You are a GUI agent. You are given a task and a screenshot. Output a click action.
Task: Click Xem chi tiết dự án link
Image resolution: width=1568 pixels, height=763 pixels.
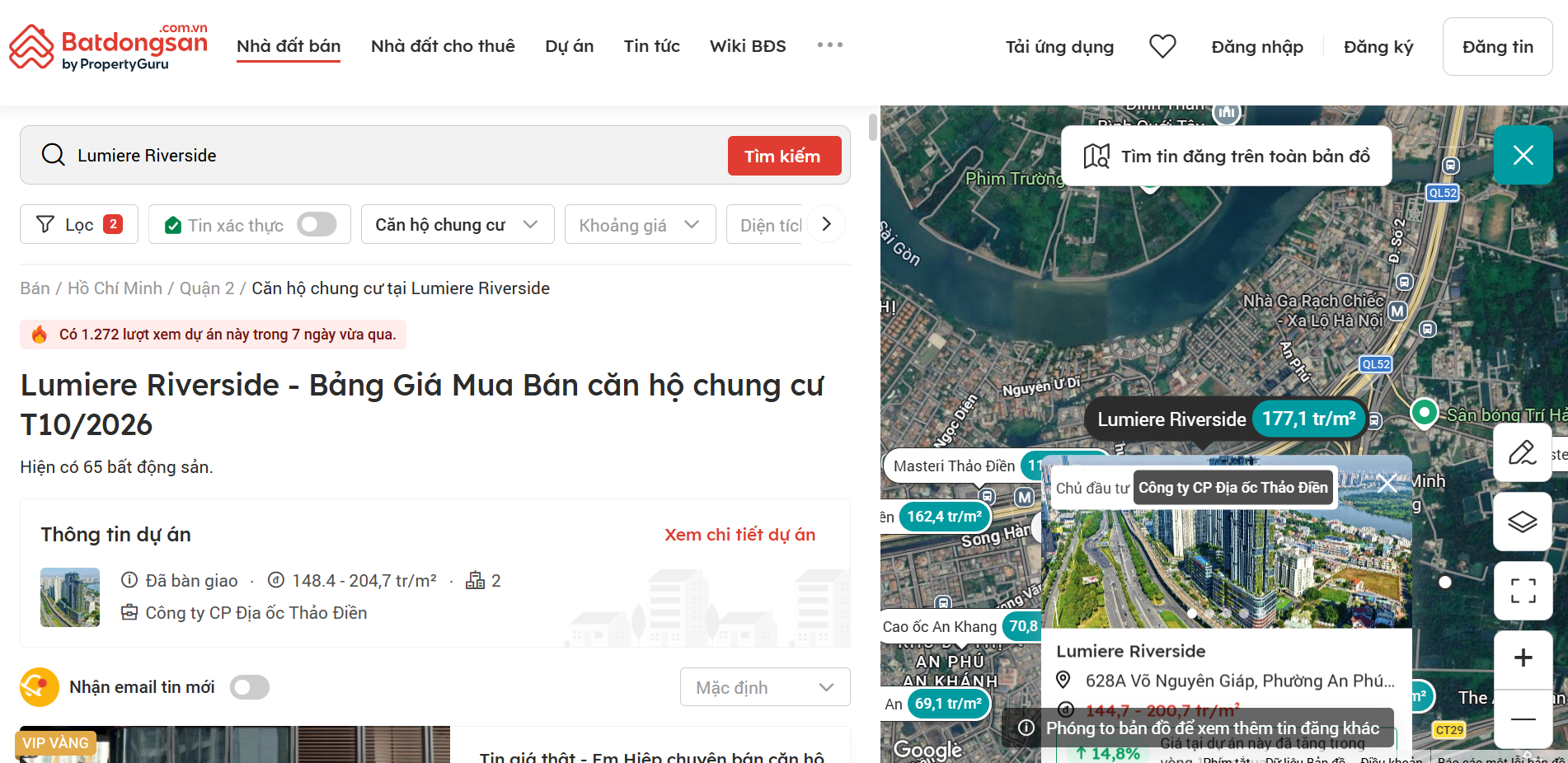coord(739,535)
